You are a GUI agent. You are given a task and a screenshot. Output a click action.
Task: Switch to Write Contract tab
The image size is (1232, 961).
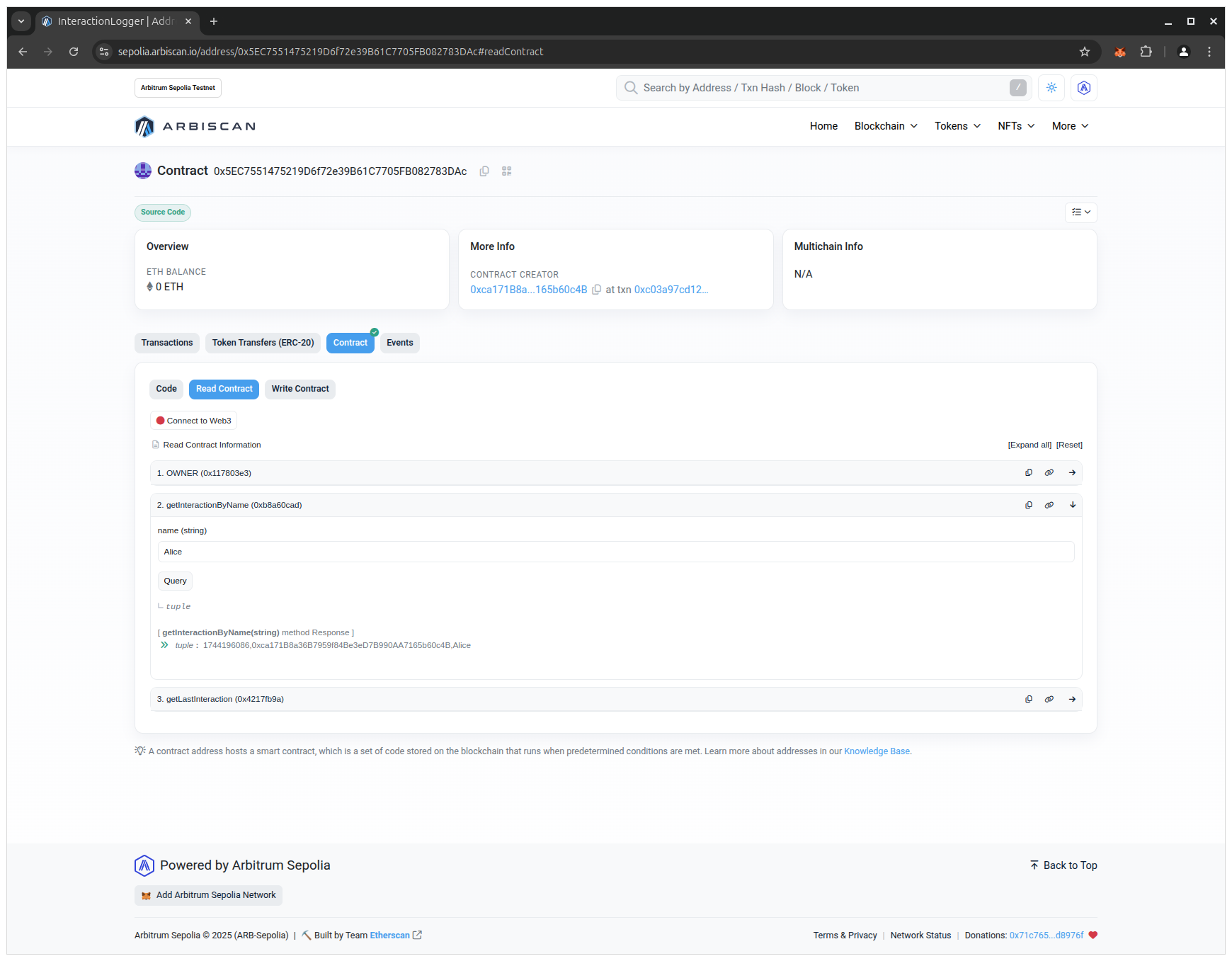pyautogui.click(x=300, y=389)
